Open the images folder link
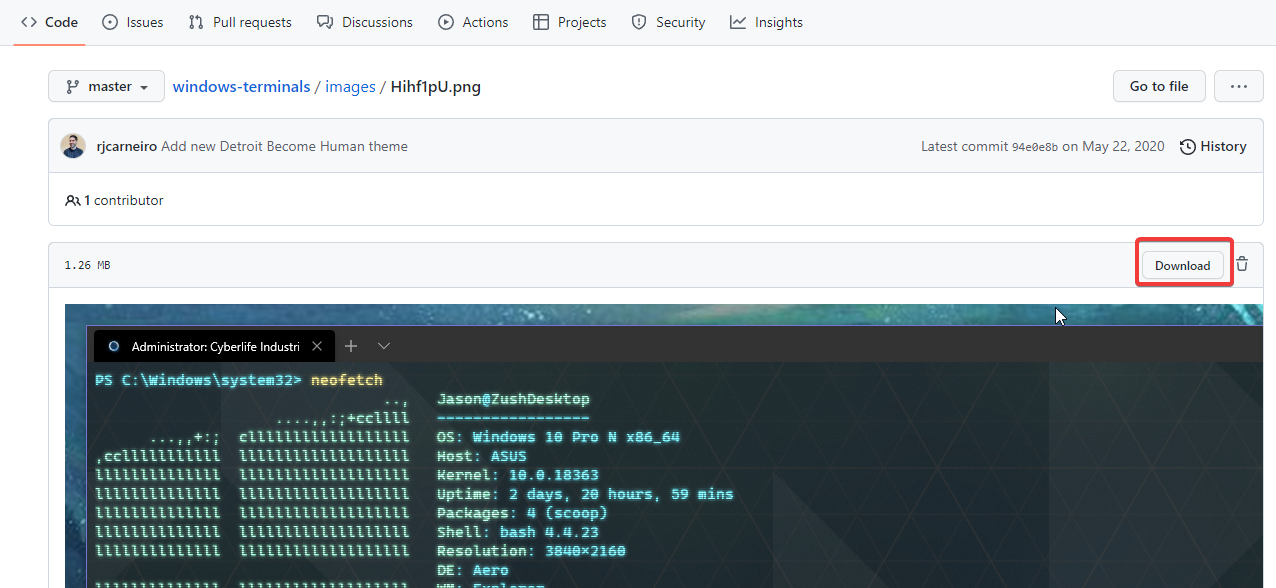The width and height of the screenshot is (1276, 588). 350,86
